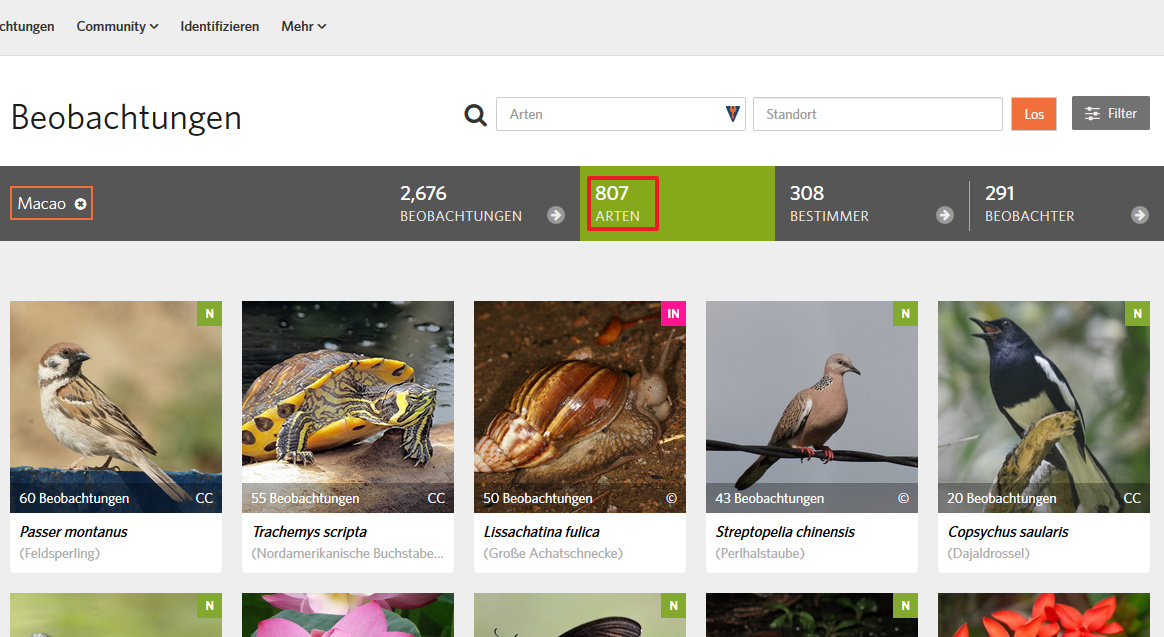
Task: Open the Community dropdown menu
Action: tap(117, 26)
